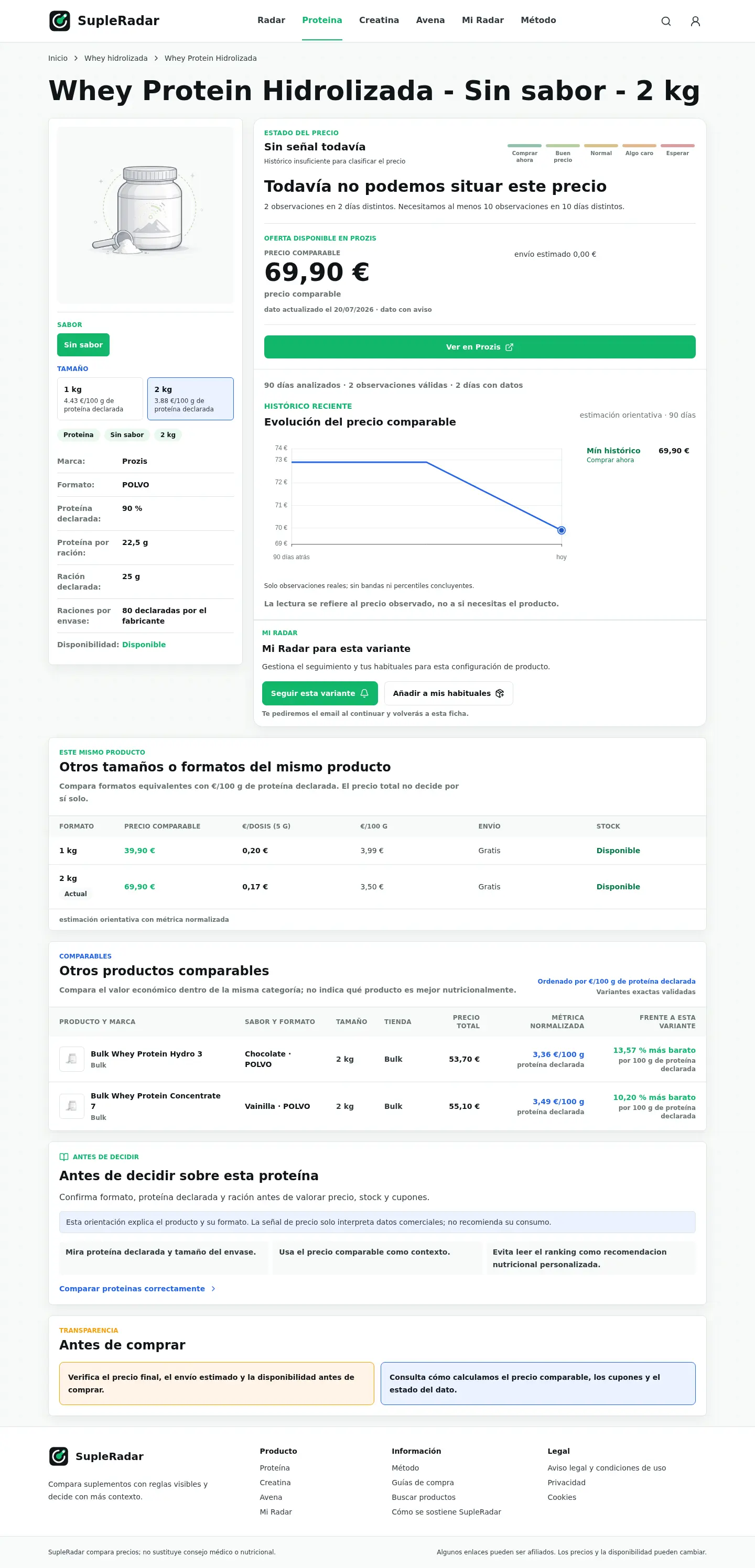This screenshot has height=1568, width=755.
Task: Open Buscar productos footer link
Action: pos(424,1497)
